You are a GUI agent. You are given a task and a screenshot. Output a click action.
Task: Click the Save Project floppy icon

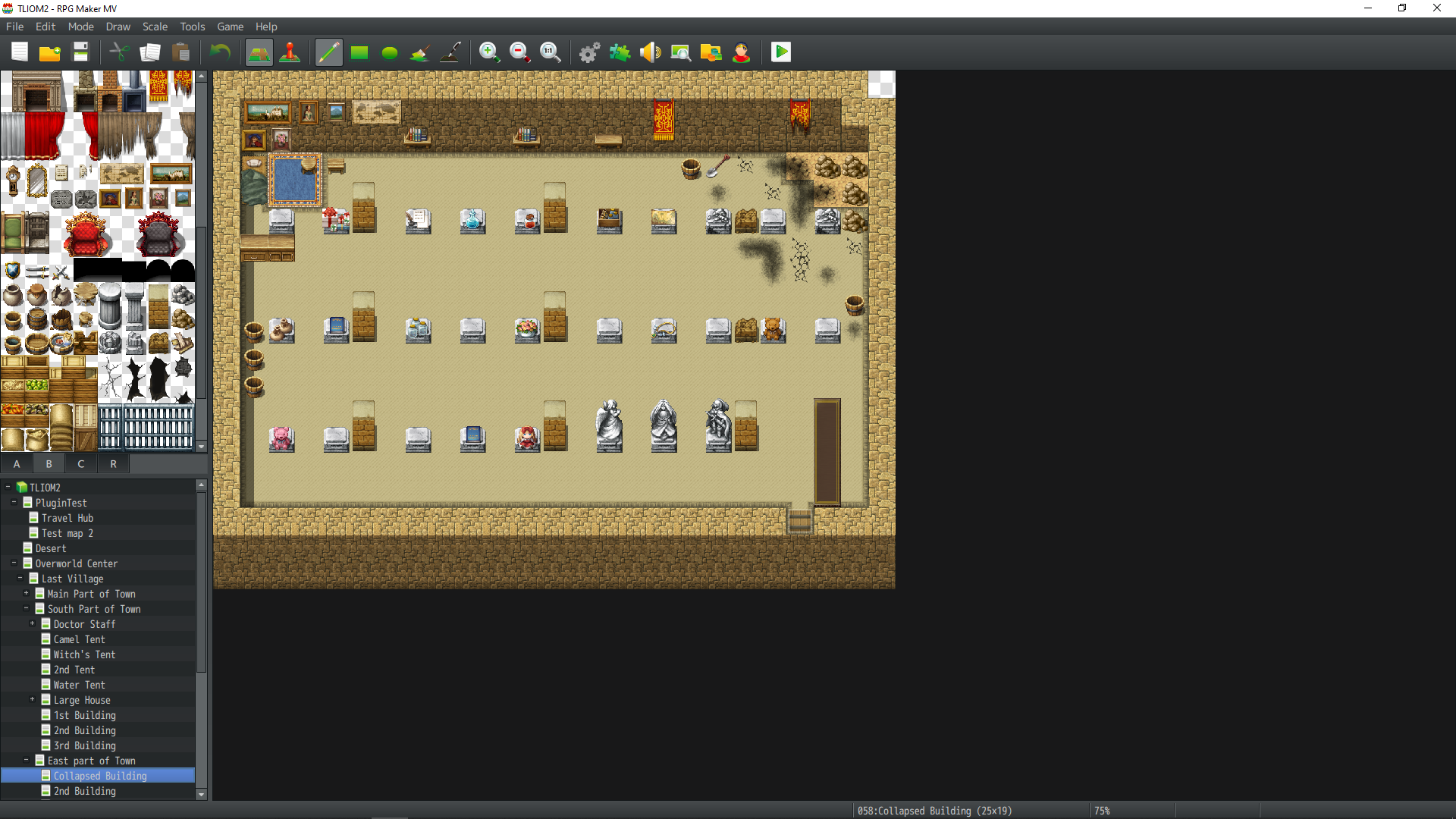point(80,52)
